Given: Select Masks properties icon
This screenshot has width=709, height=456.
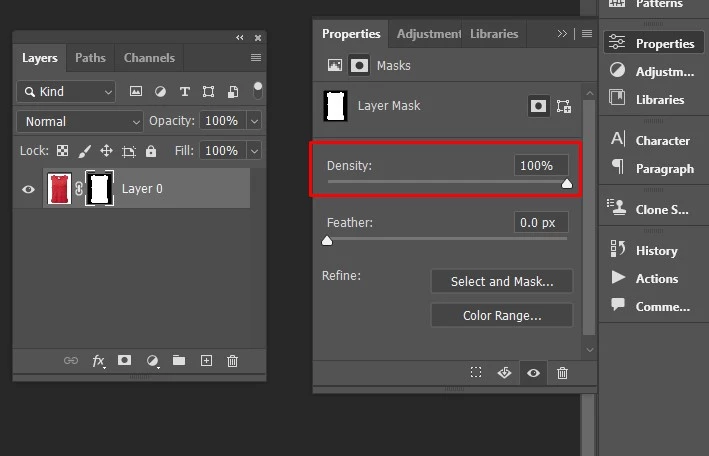Looking at the screenshot, I should pyautogui.click(x=359, y=66).
